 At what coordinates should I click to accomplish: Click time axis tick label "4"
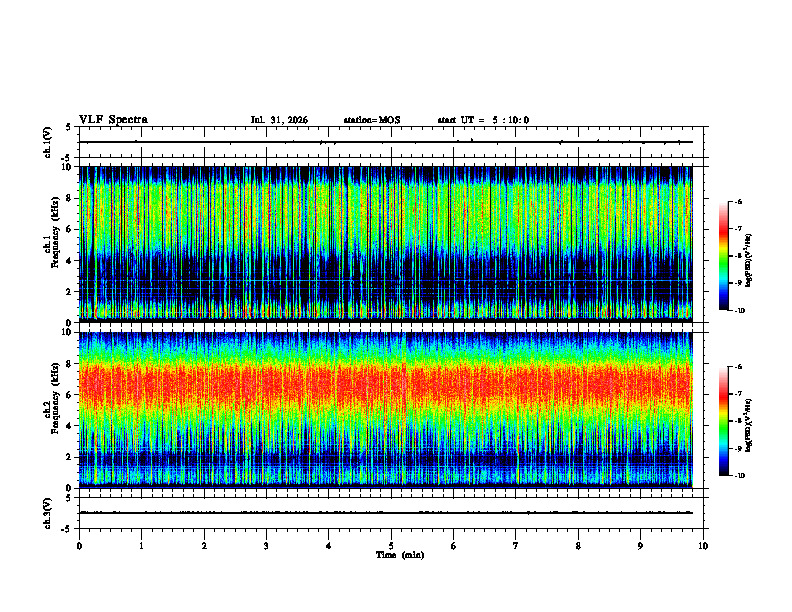click(329, 546)
